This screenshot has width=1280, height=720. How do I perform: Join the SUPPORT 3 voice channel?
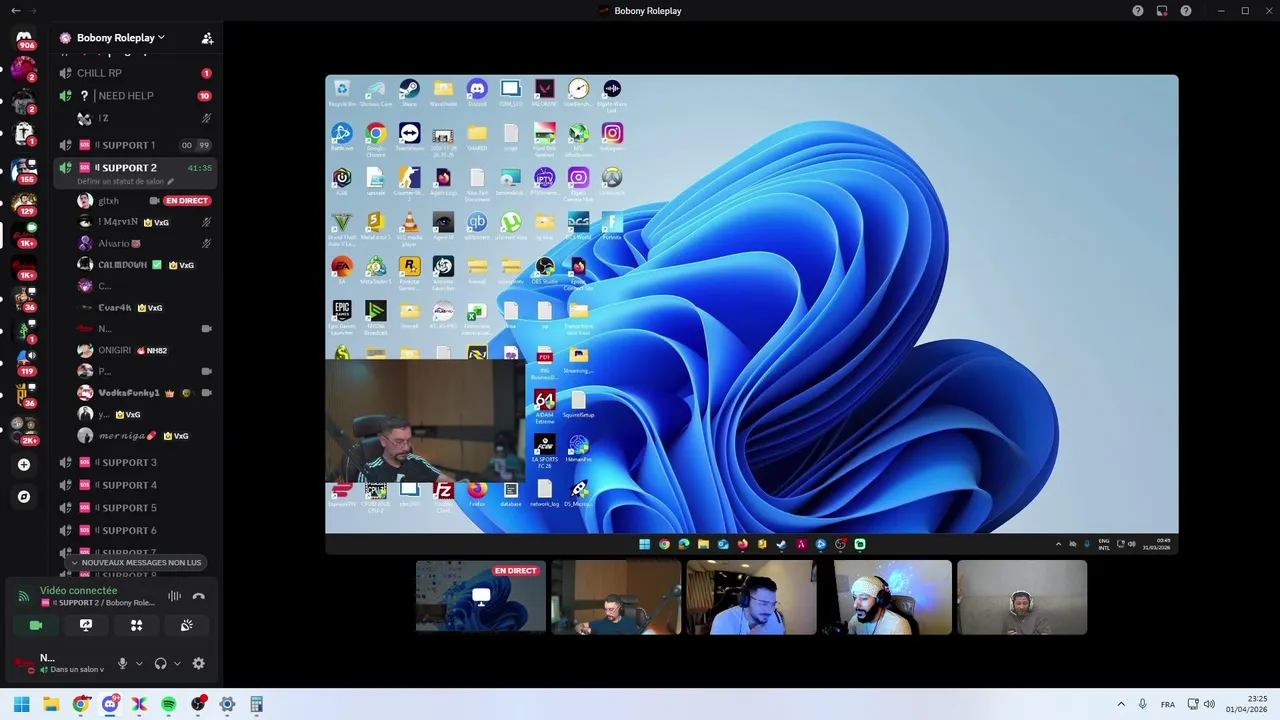135,463
